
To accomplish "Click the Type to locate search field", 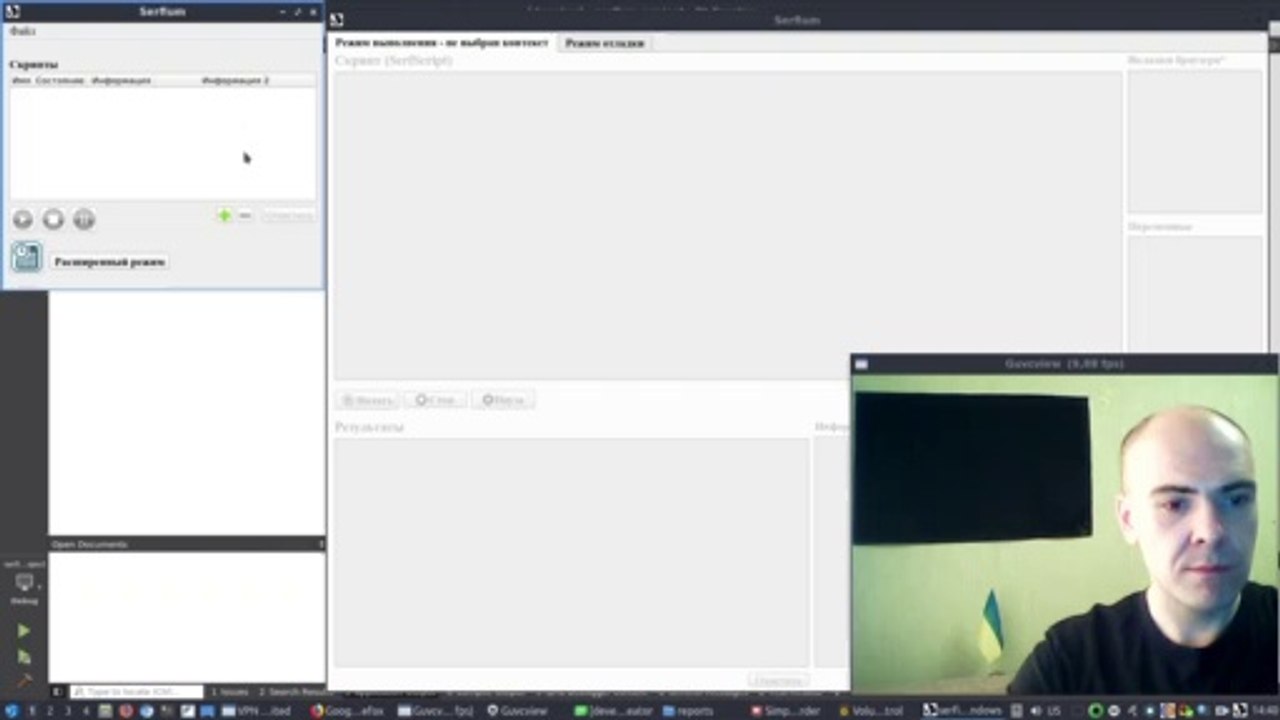I will [x=136, y=692].
